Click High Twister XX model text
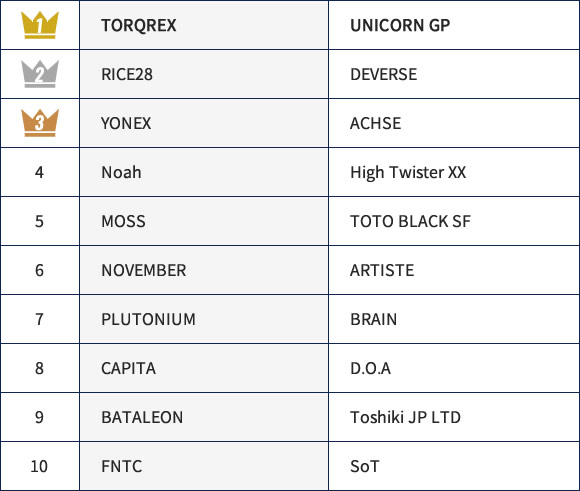This screenshot has width=580, height=491. (x=408, y=173)
